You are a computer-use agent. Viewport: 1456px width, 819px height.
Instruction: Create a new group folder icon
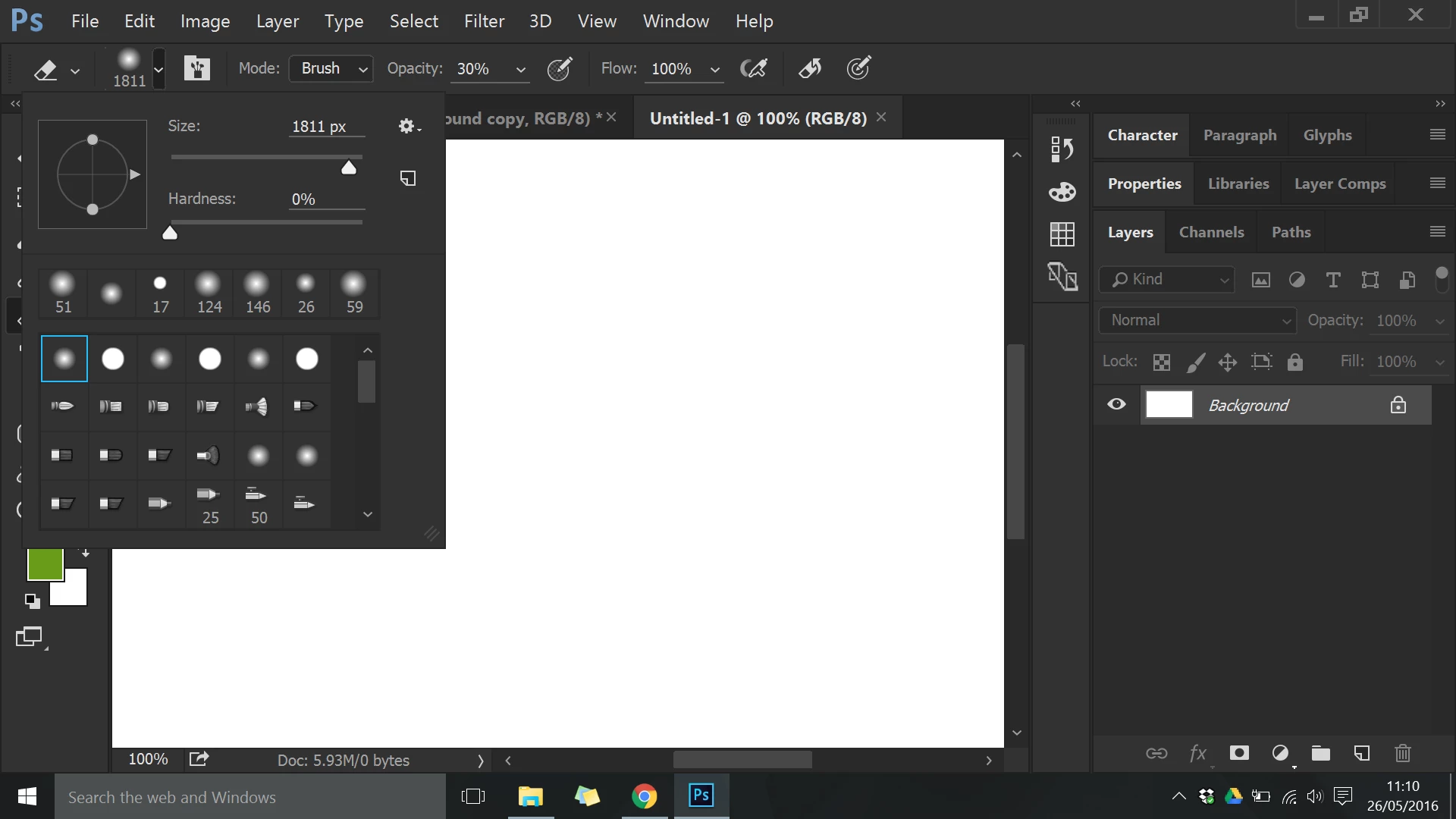1321,753
